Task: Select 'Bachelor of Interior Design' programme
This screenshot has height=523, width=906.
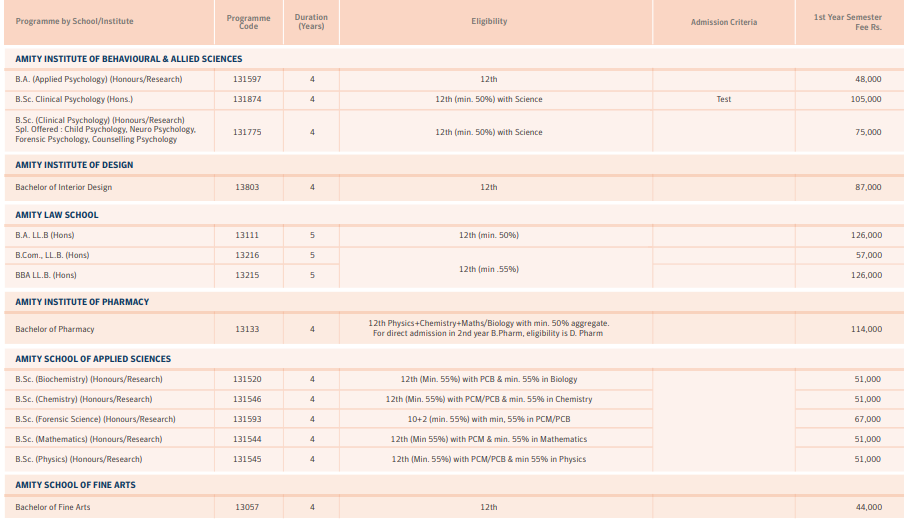Action: [x=64, y=187]
